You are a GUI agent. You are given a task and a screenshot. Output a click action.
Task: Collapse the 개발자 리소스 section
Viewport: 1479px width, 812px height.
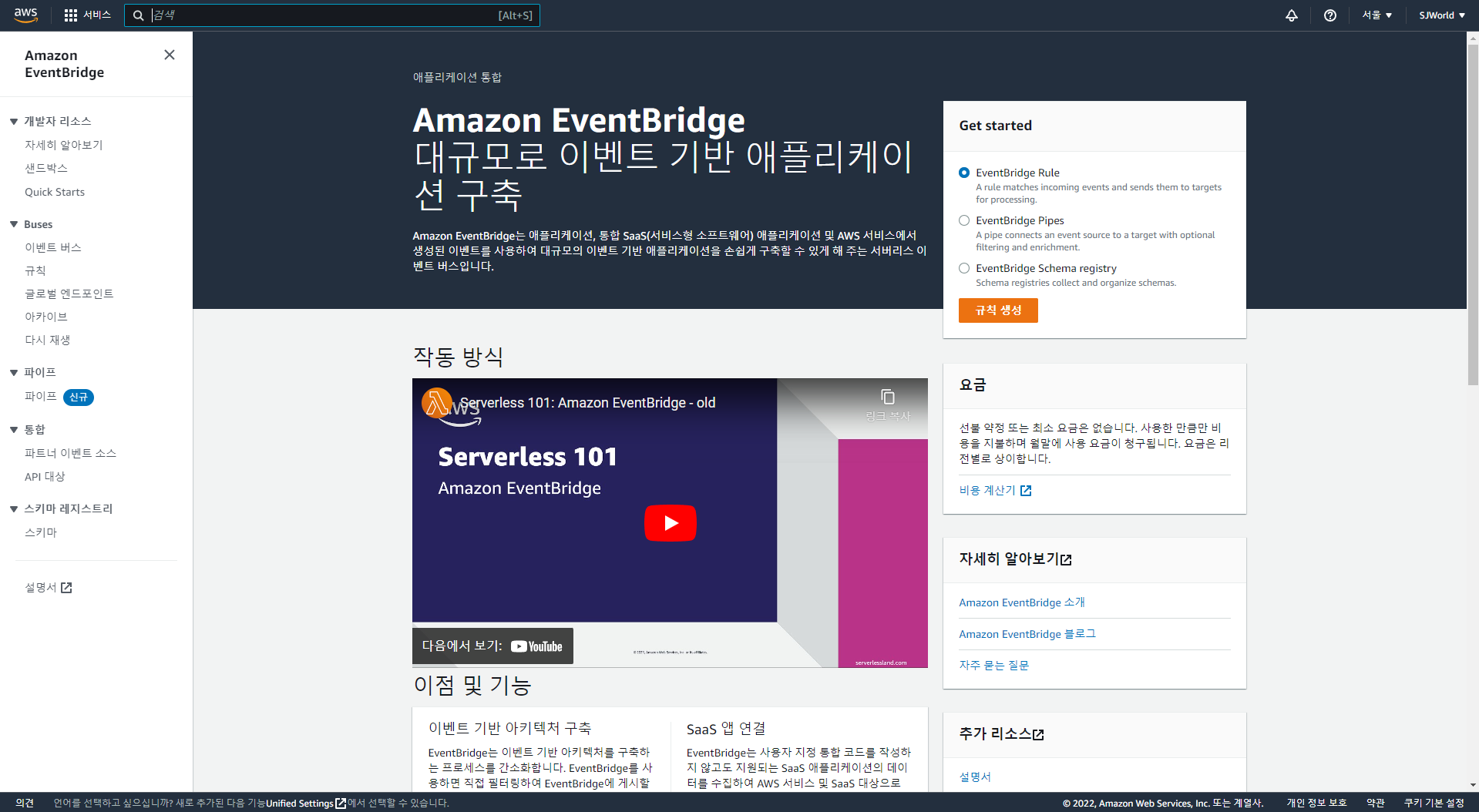pos(14,122)
